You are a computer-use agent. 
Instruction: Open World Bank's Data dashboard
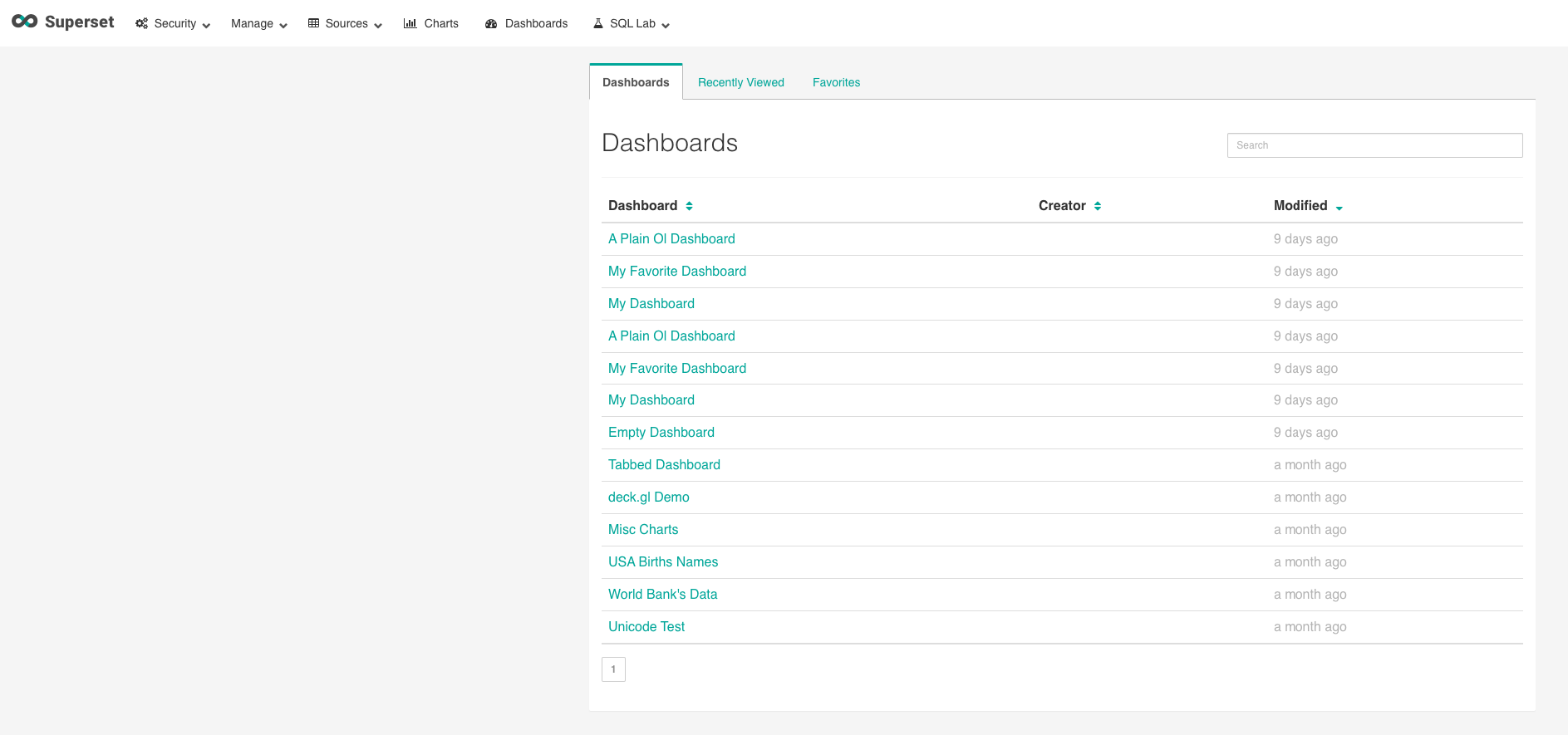click(662, 595)
